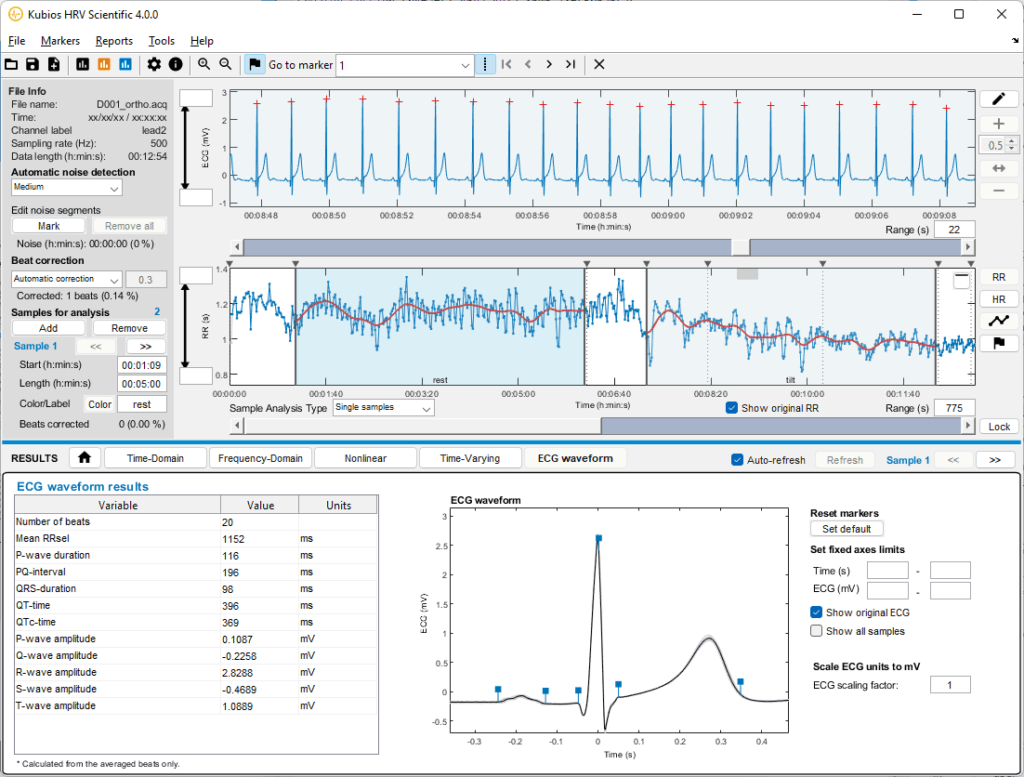
Task: Select the ECG waveform tab
Action: click(575, 458)
